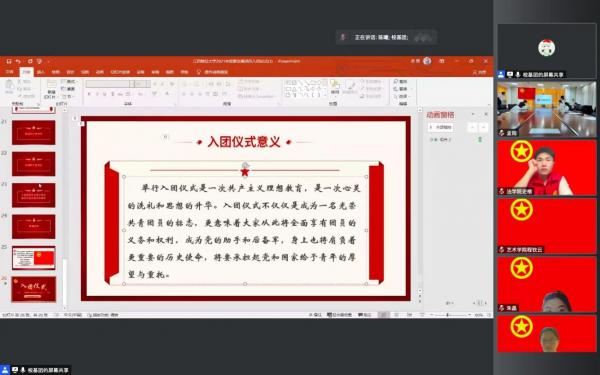Click the Find magnifier icon in Editing group
600x375 pixels.
point(396,82)
